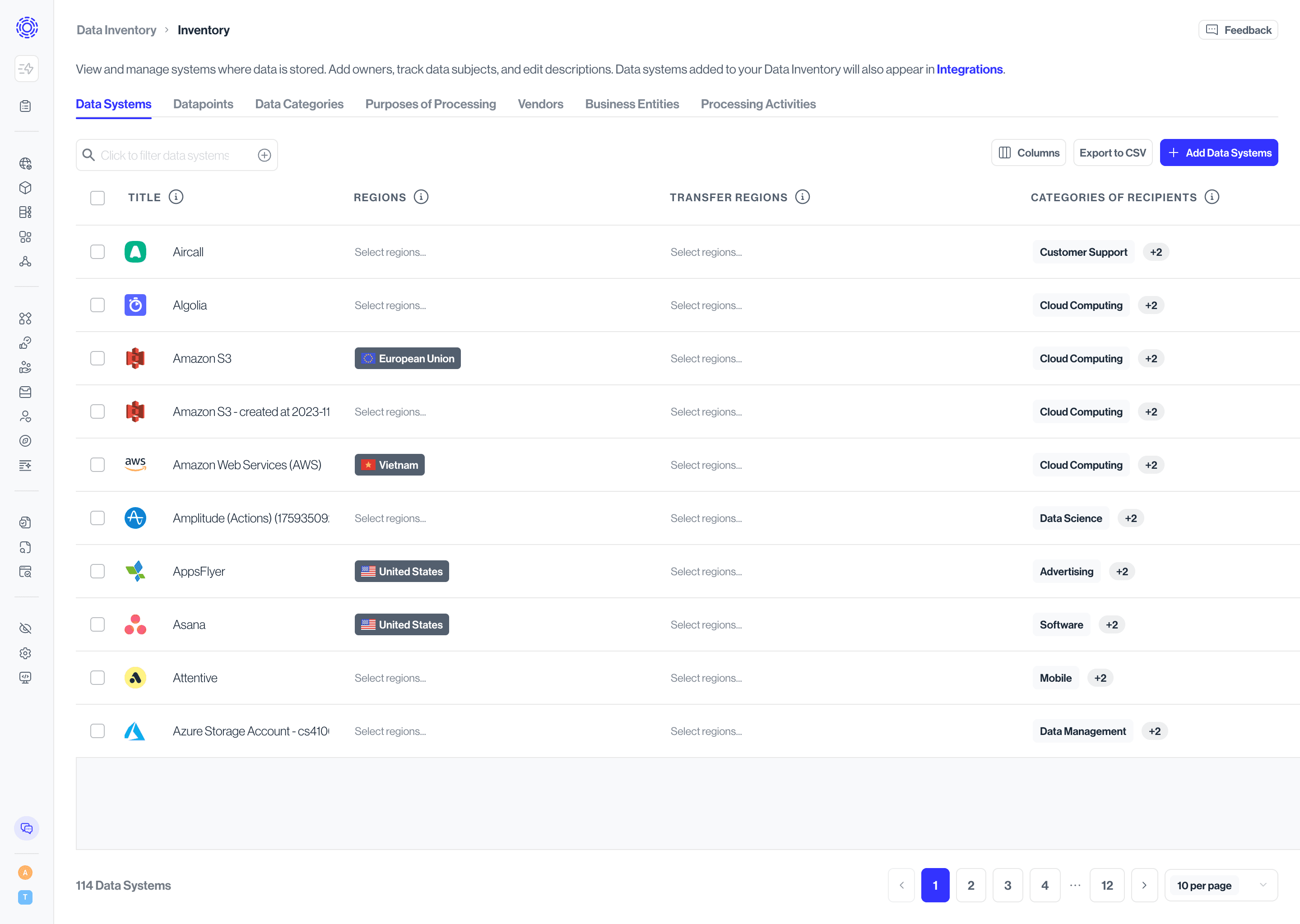
Task: Open Regions selector for Aircall
Action: click(x=390, y=252)
